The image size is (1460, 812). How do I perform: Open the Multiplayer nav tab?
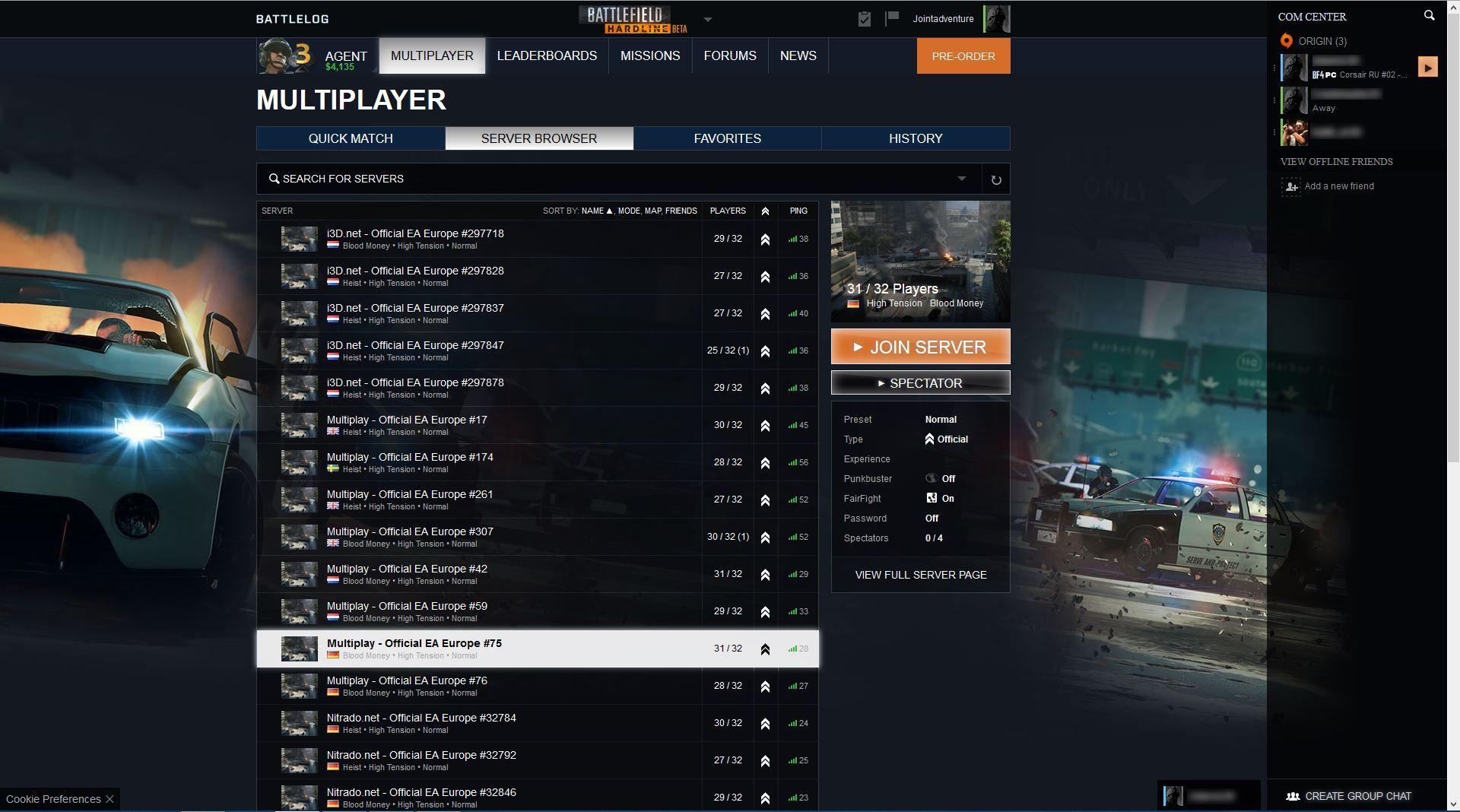(432, 56)
